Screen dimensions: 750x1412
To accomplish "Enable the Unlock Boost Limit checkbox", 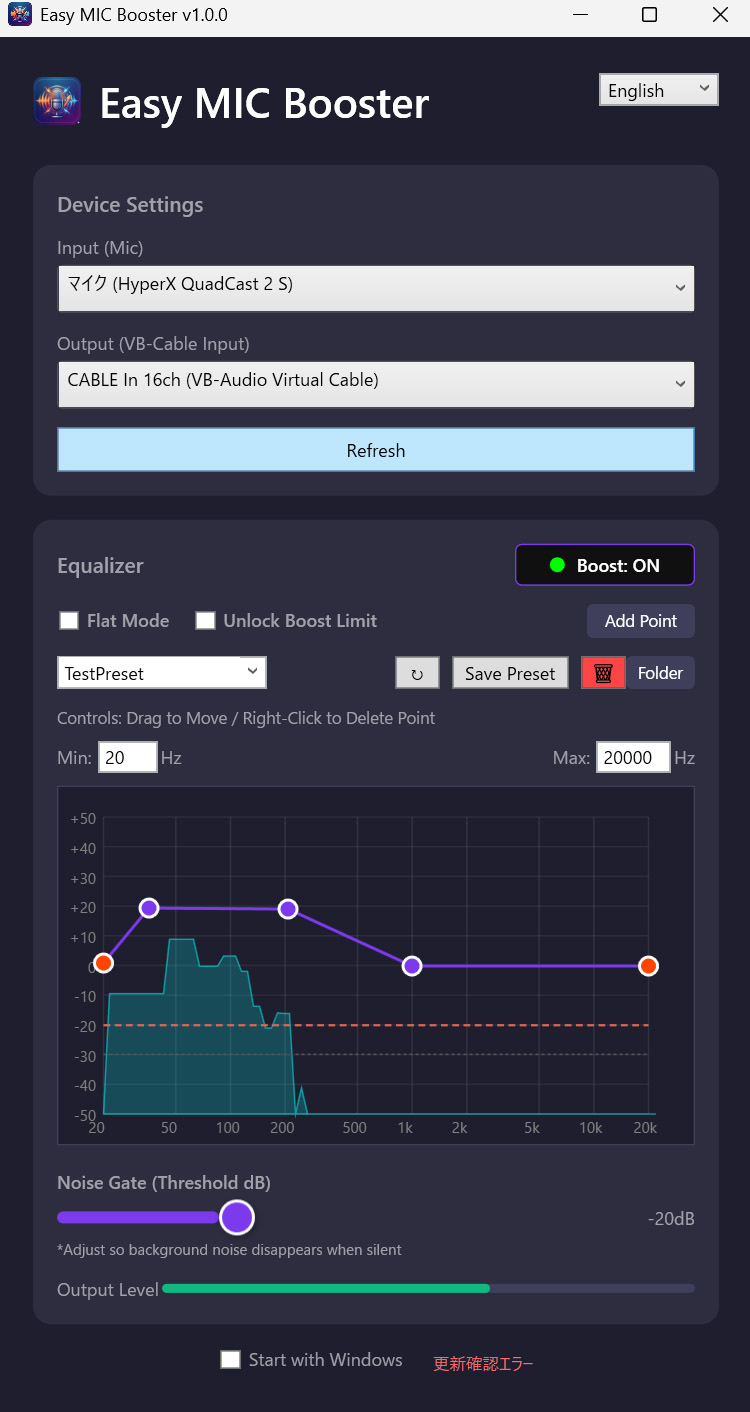I will point(205,621).
